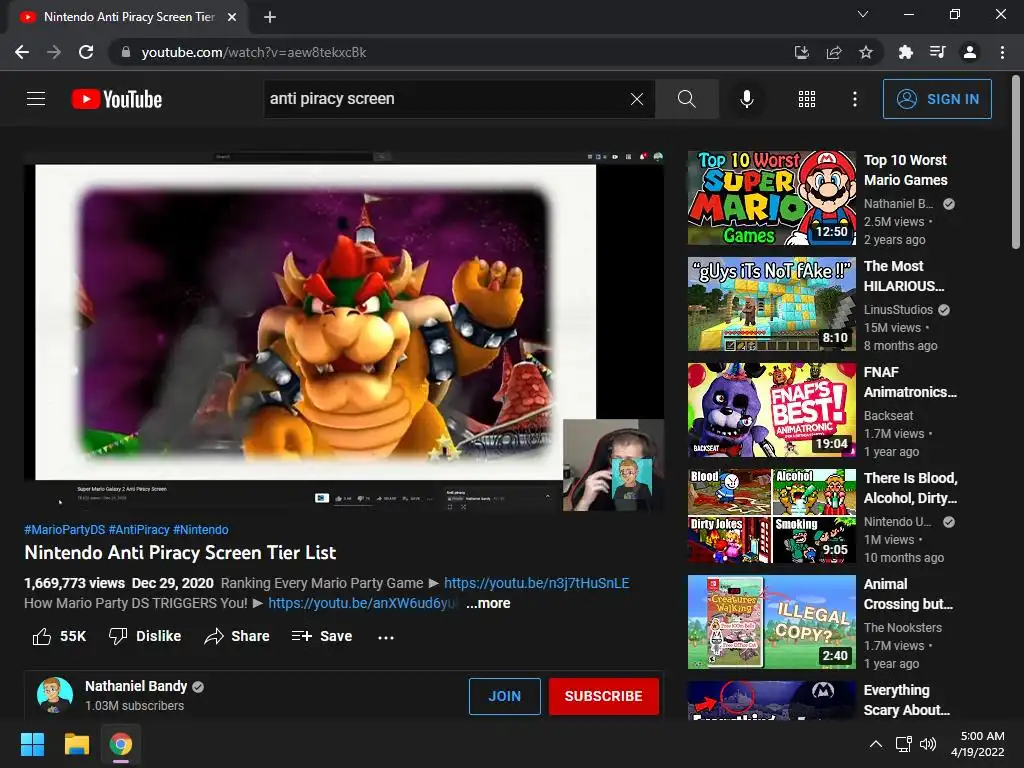This screenshot has height=768, width=1024.
Task: Open Top 10 Worst Mario Games thumbnail
Action: [x=771, y=198]
